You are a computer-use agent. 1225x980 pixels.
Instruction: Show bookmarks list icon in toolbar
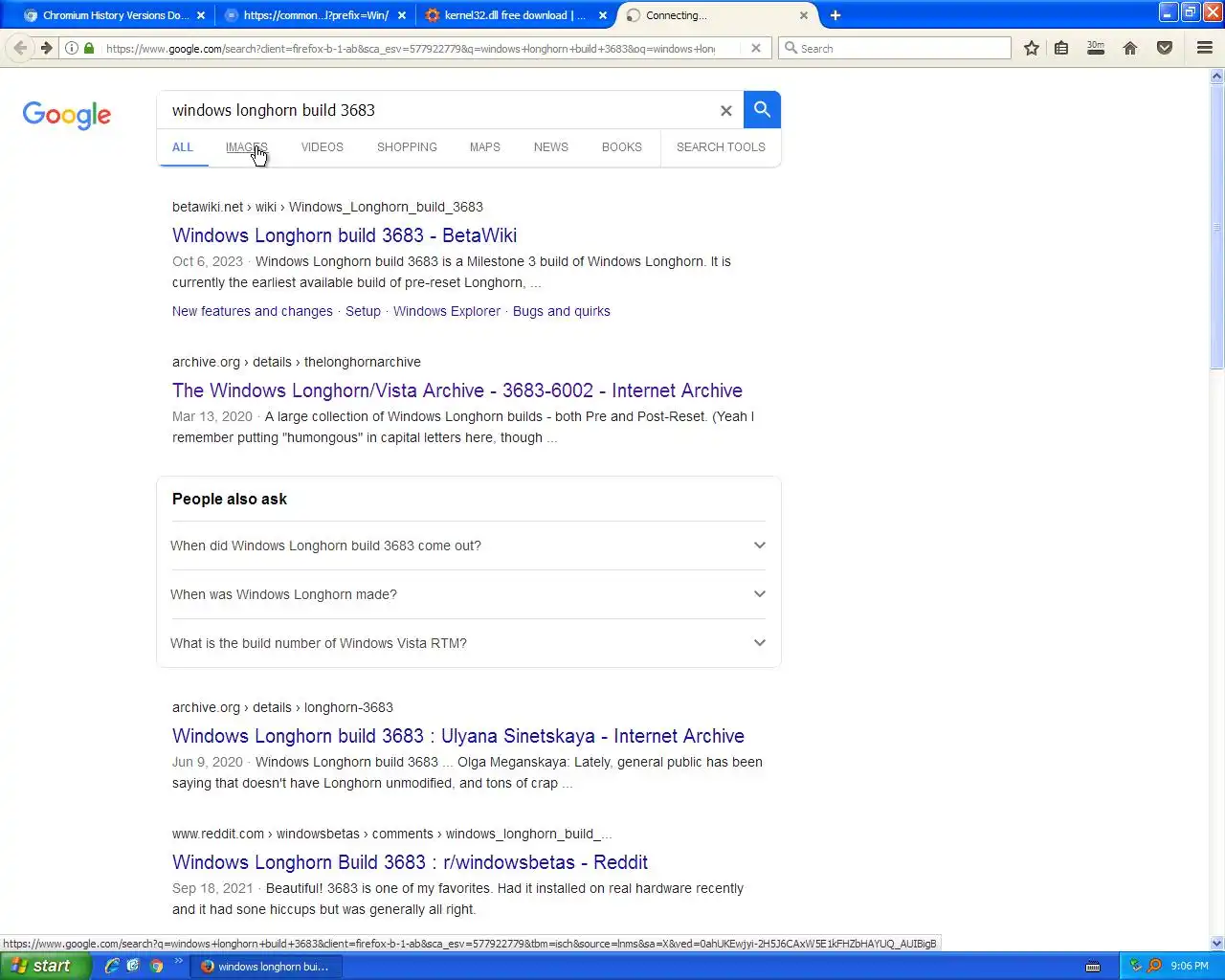pyautogui.click(x=1061, y=48)
